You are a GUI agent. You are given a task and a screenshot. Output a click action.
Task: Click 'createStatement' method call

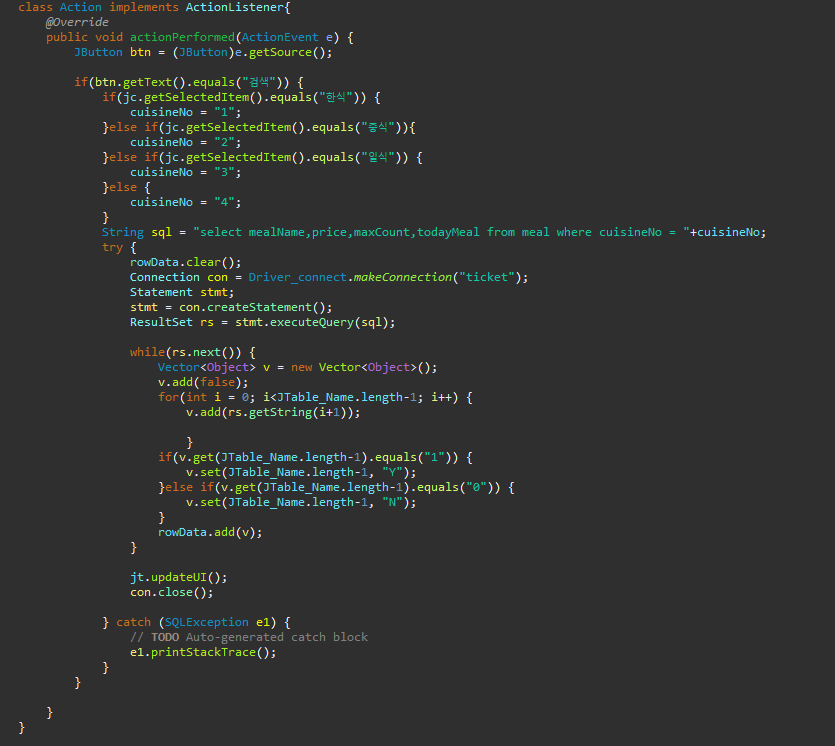259,307
